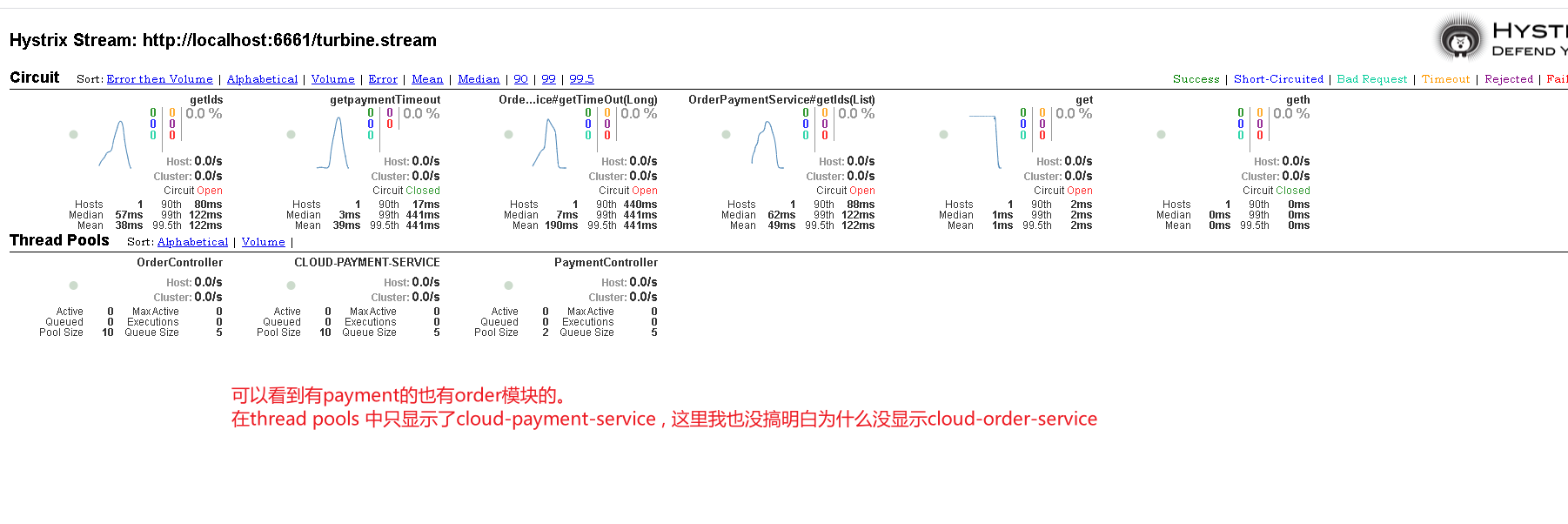
Task: Click OrderController thread pool health circle
Action: (74, 286)
